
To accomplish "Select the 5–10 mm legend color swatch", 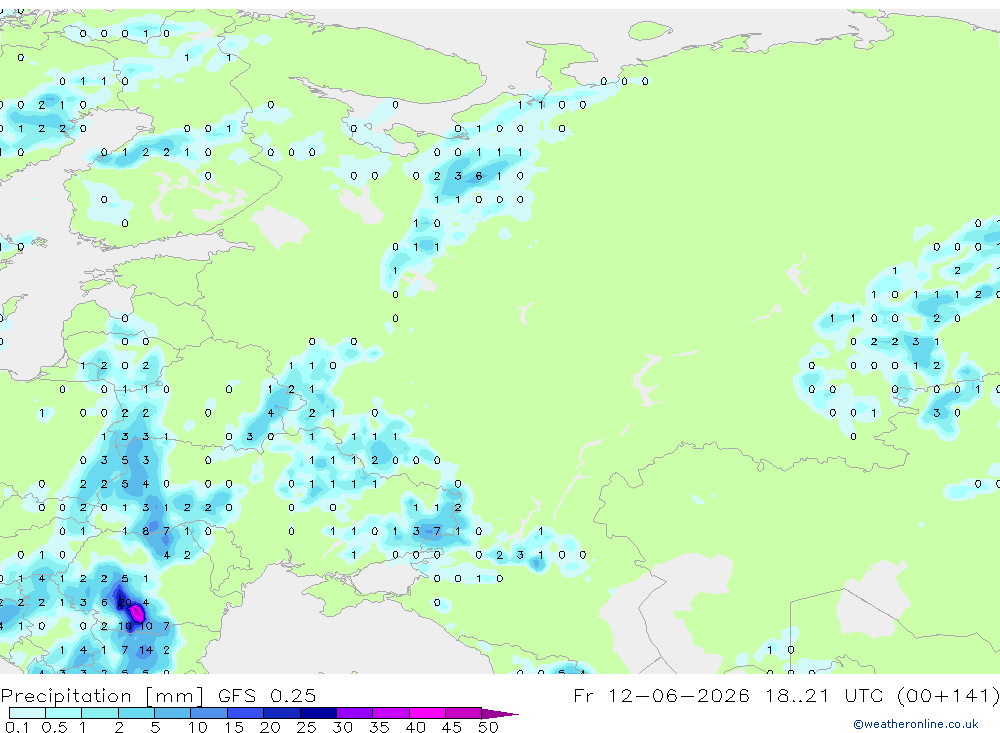I will coord(173,713).
